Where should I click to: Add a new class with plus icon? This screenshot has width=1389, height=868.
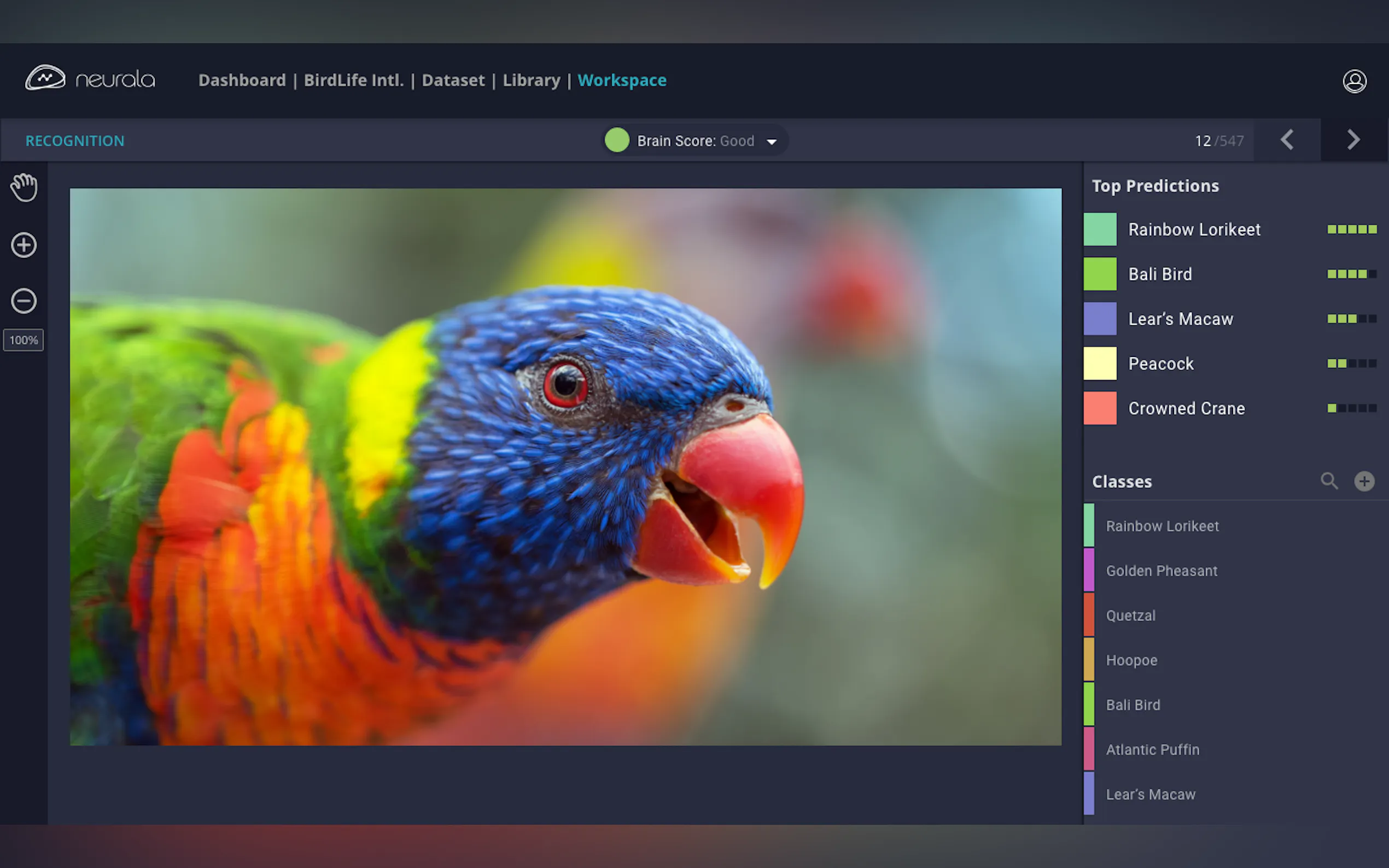coord(1364,481)
